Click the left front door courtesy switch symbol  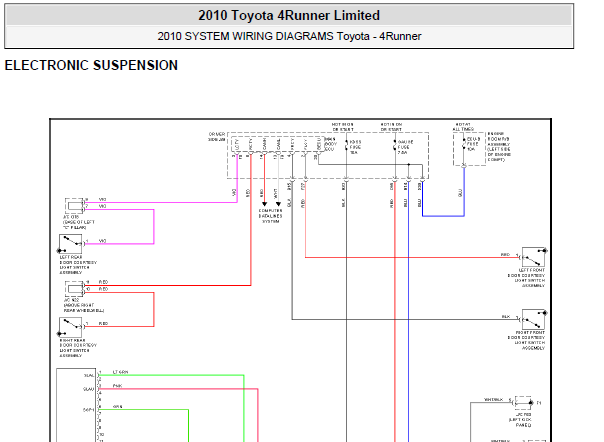[533, 257]
